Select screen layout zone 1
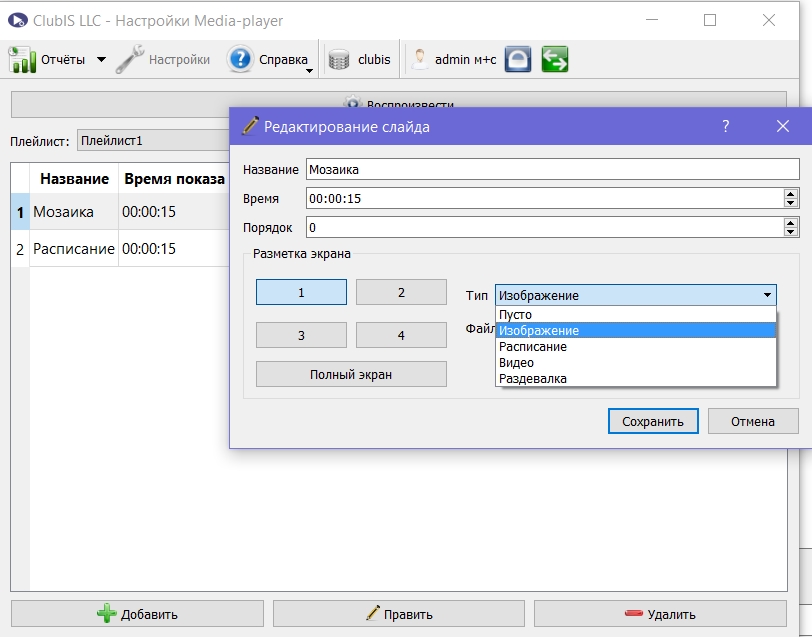812x637 pixels. pyautogui.click(x=301, y=292)
